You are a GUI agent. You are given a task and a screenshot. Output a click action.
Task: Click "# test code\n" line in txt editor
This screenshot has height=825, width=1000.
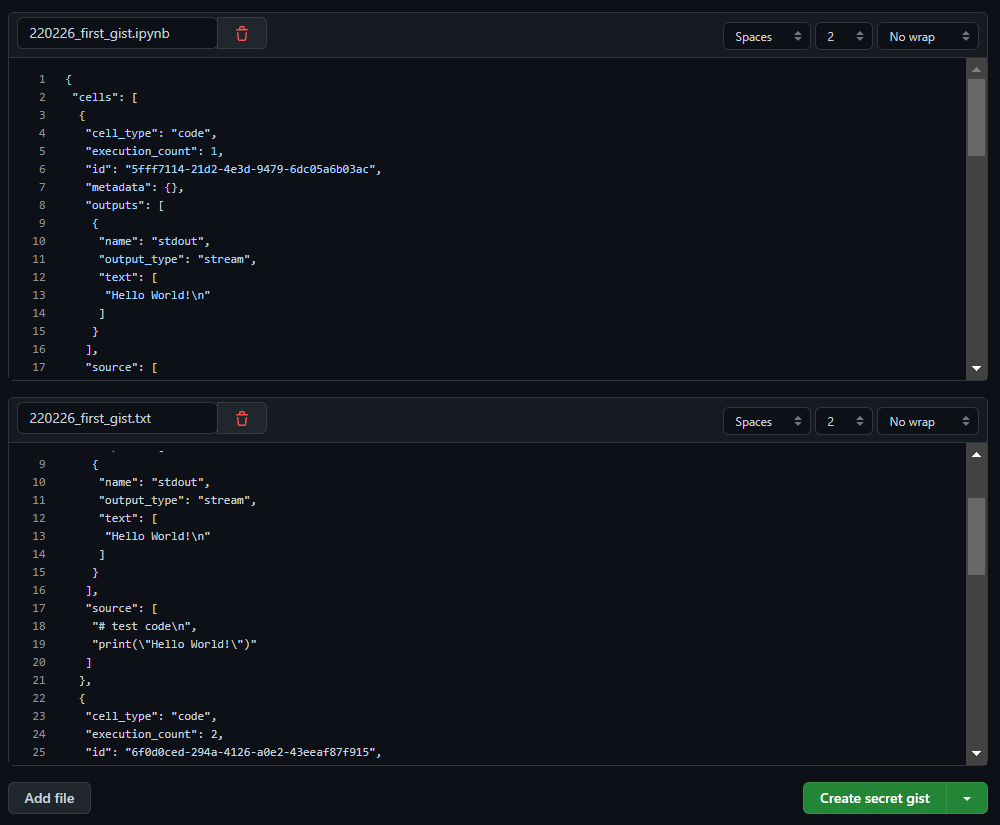point(144,626)
